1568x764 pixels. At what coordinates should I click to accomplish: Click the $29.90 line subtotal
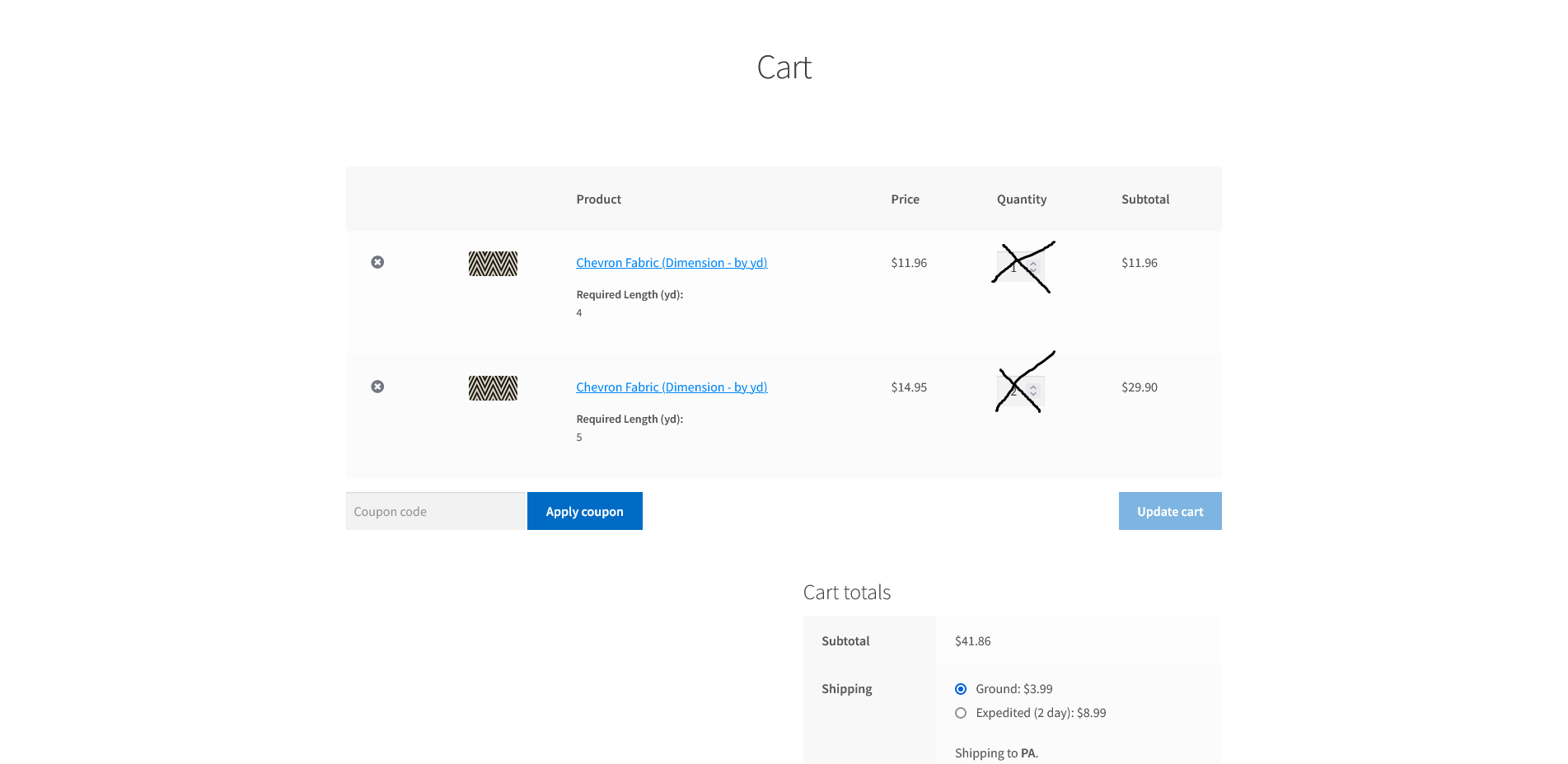coord(1140,387)
